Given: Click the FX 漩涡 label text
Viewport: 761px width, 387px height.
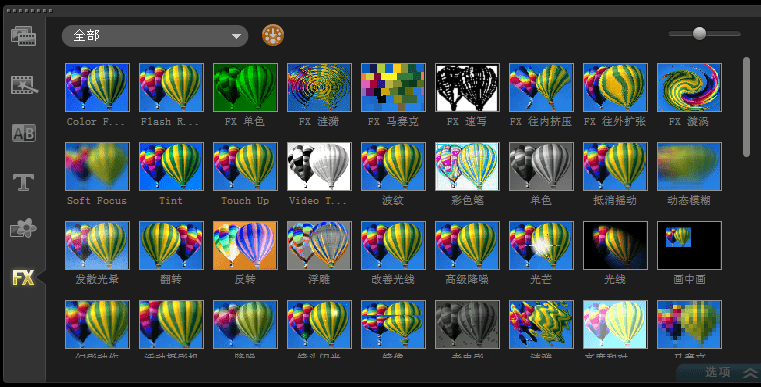Looking at the screenshot, I should (x=689, y=121).
